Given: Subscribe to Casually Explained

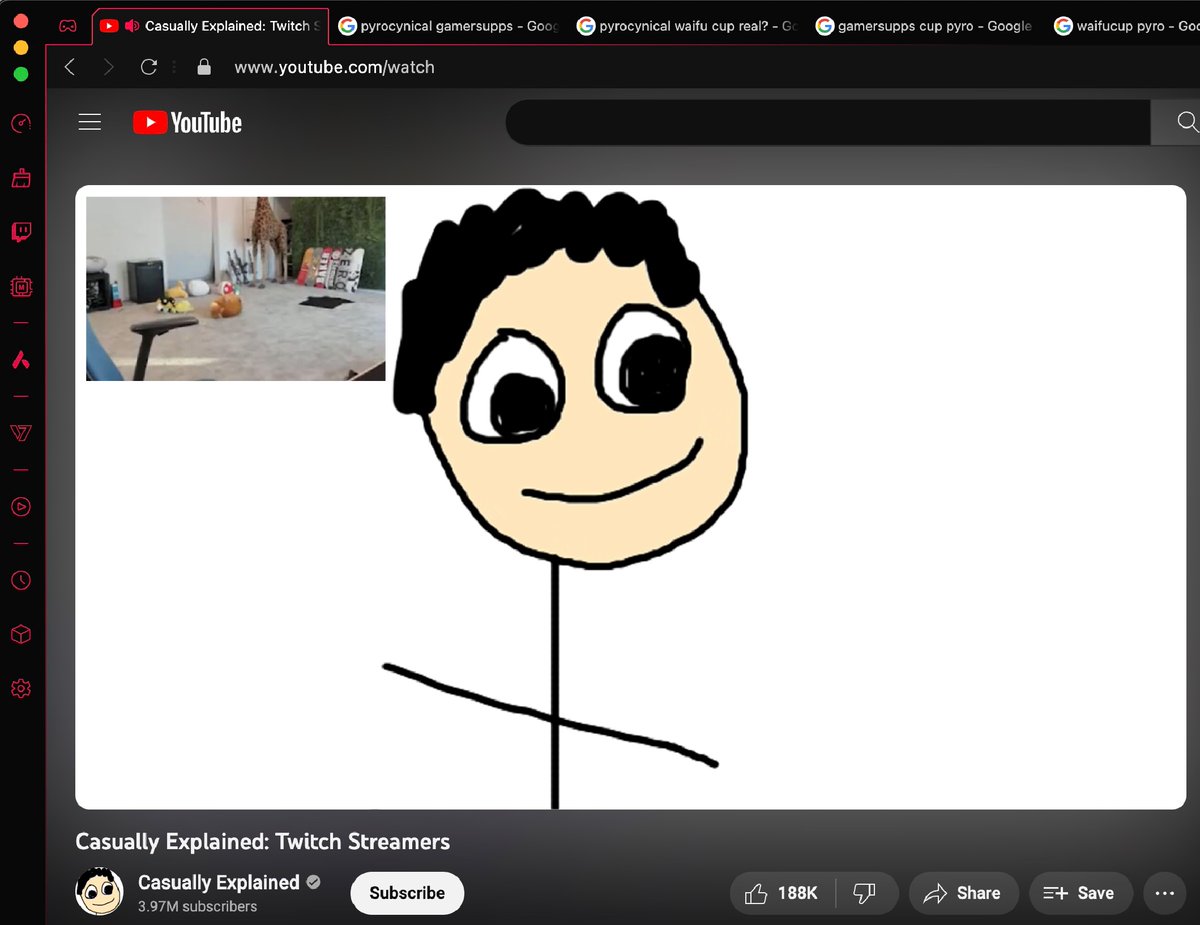Looking at the screenshot, I should (407, 893).
